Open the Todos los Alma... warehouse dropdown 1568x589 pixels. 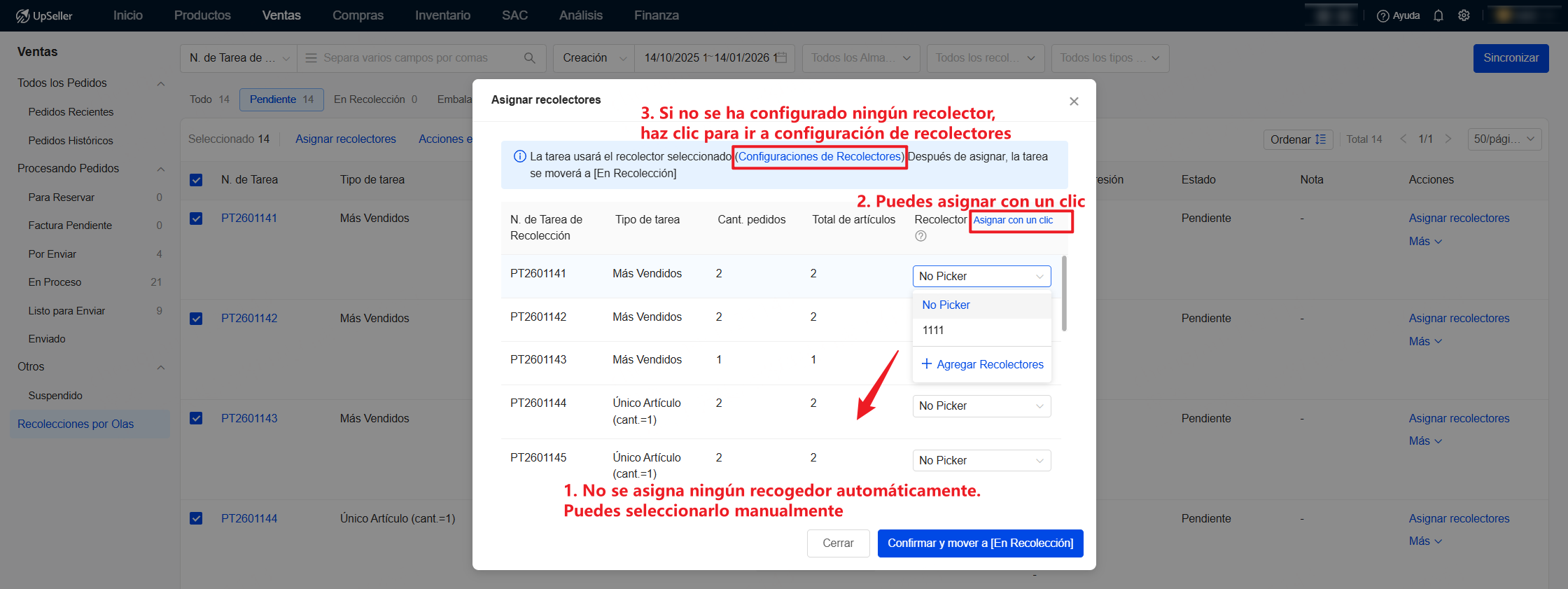861,58
